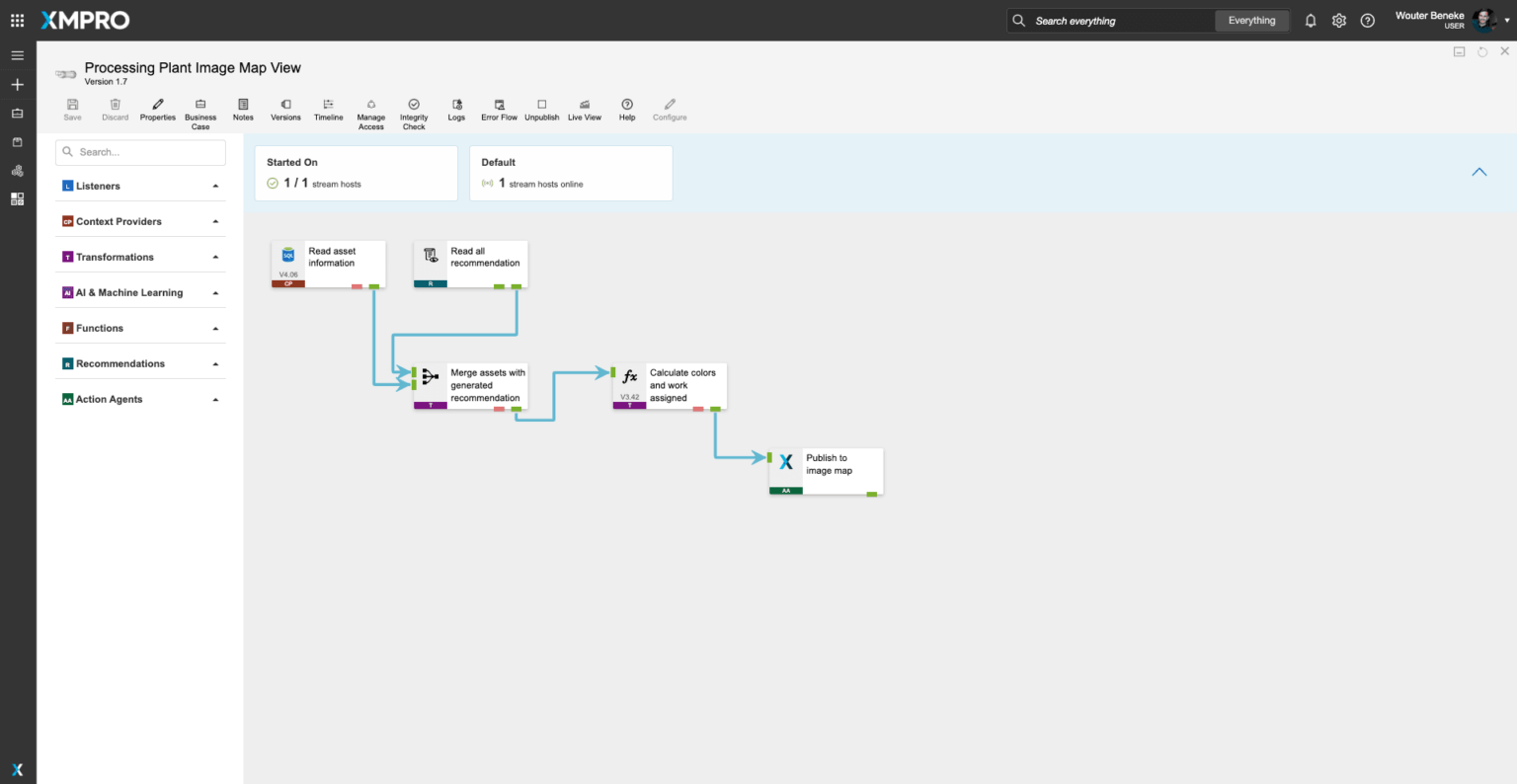The image size is (1517, 784).
Task: Open the Logs toolbar icon
Action: tap(456, 110)
